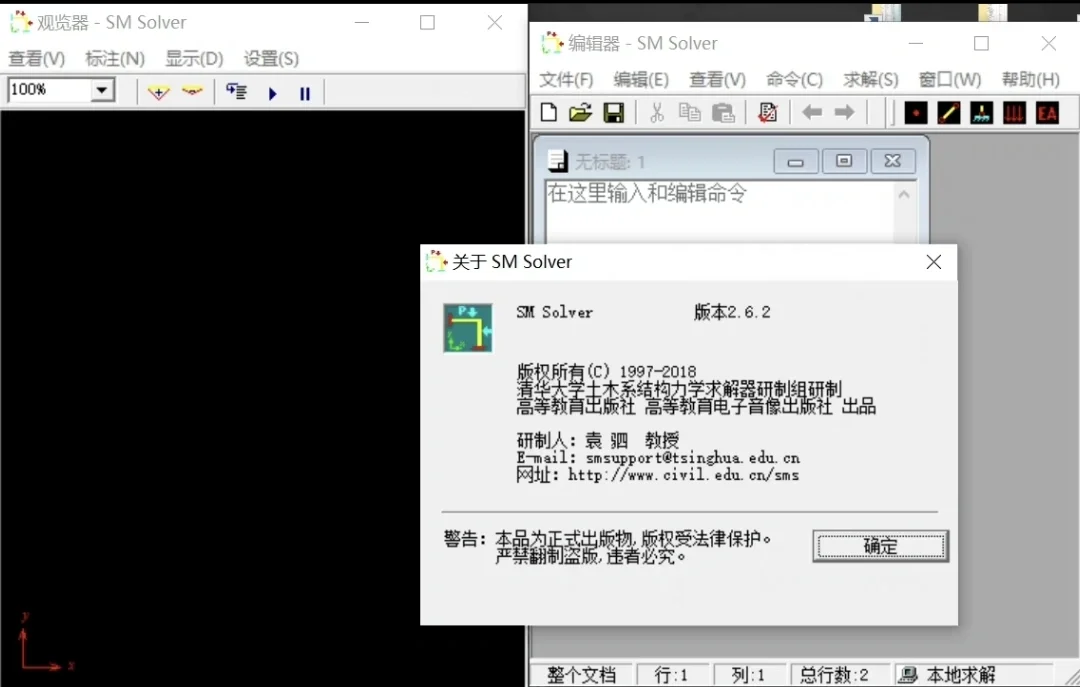This screenshot has height=687, width=1080.
Task: Click the save icon in the editor toolbar
Action: pyautogui.click(x=614, y=112)
